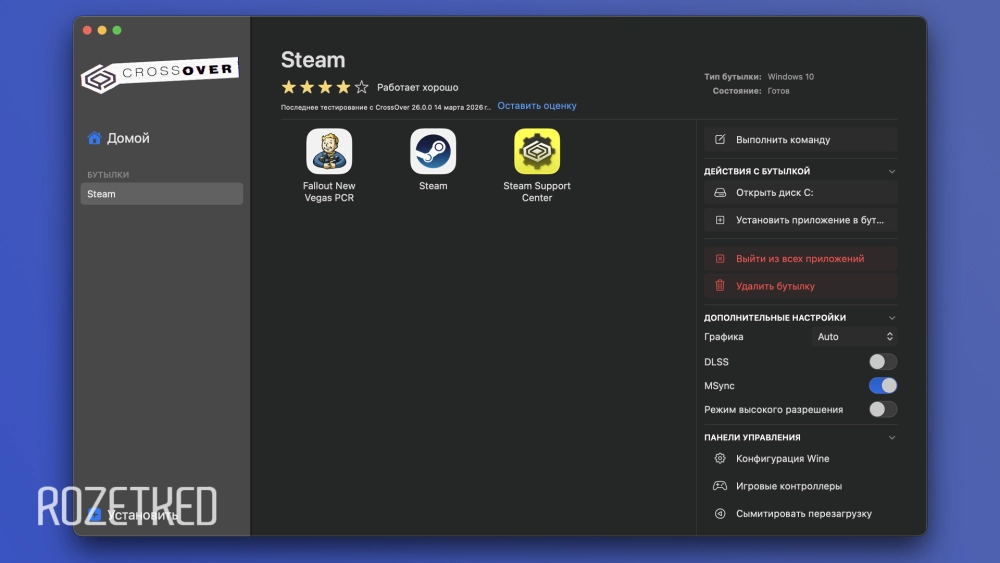This screenshot has height=563, width=1000.
Task: Click the trash icon for Удалить бутылку
Action: (720, 286)
